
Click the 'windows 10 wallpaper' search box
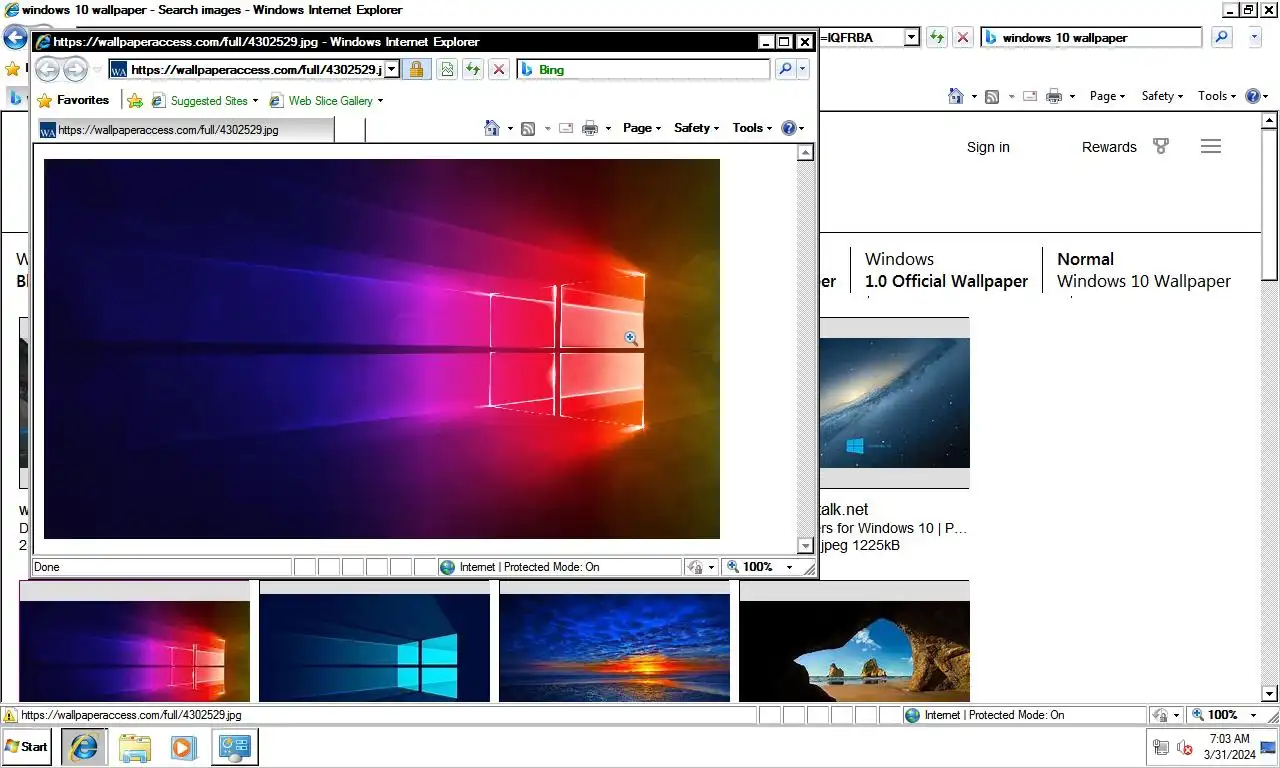(x=1091, y=37)
